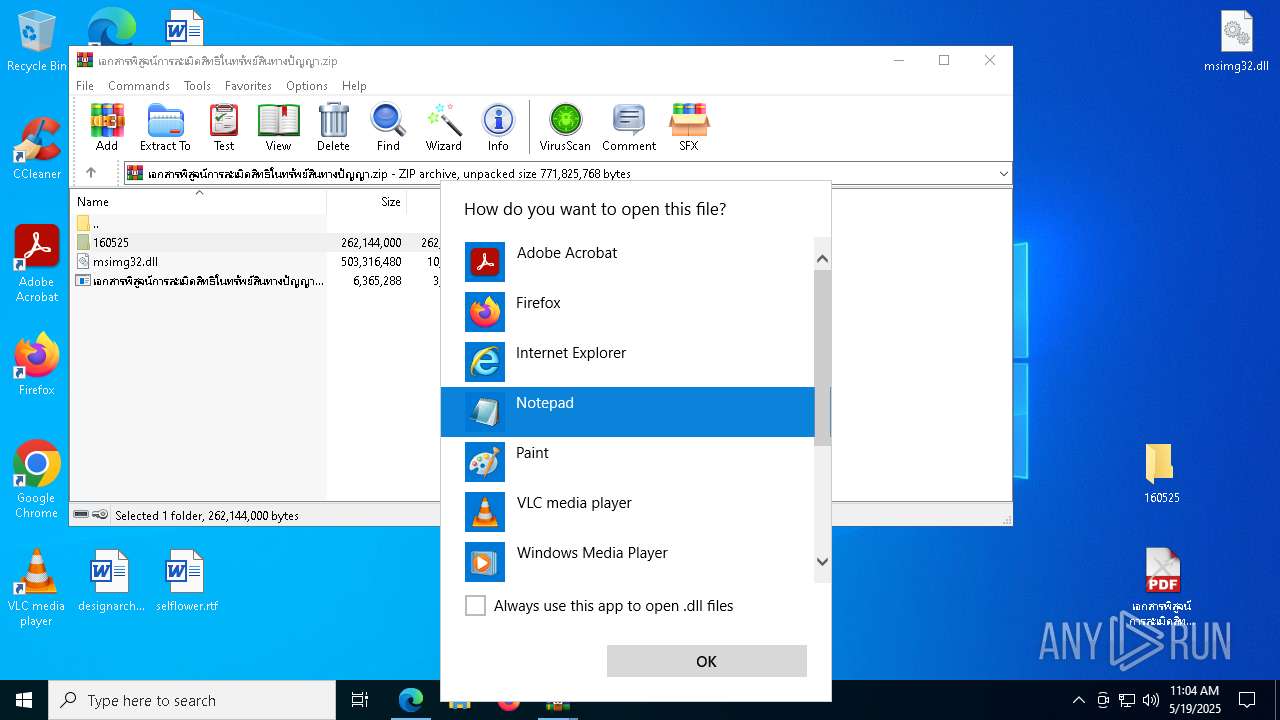The image size is (1280, 720).
Task: Enable Always use this app checkbox
Action: tap(475, 606)
